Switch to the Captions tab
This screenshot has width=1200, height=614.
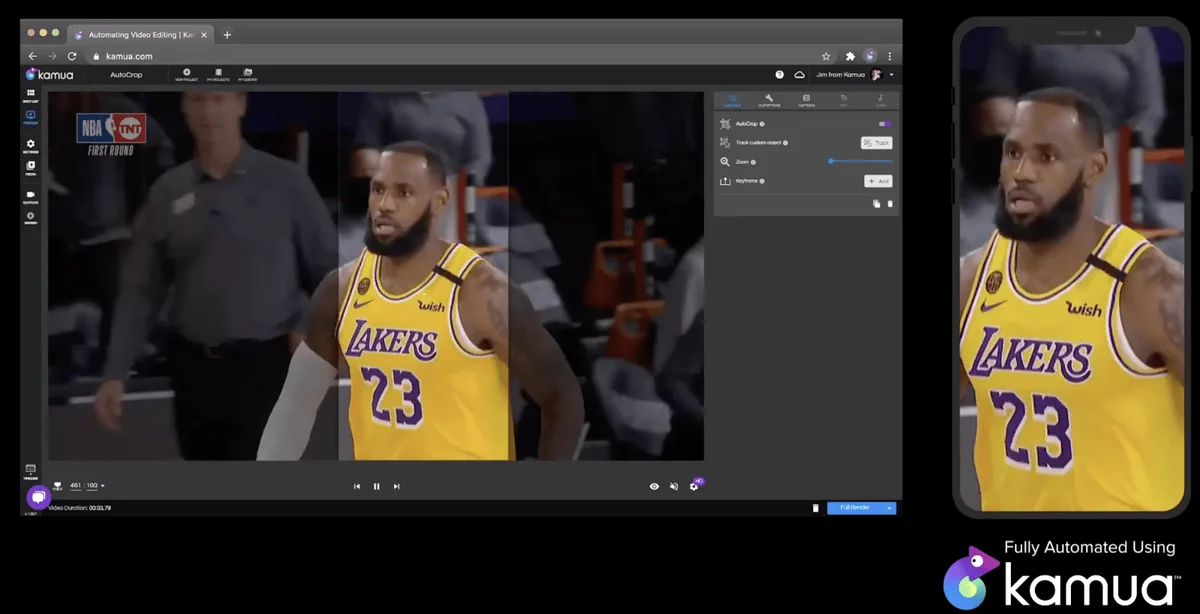[806, 100]
